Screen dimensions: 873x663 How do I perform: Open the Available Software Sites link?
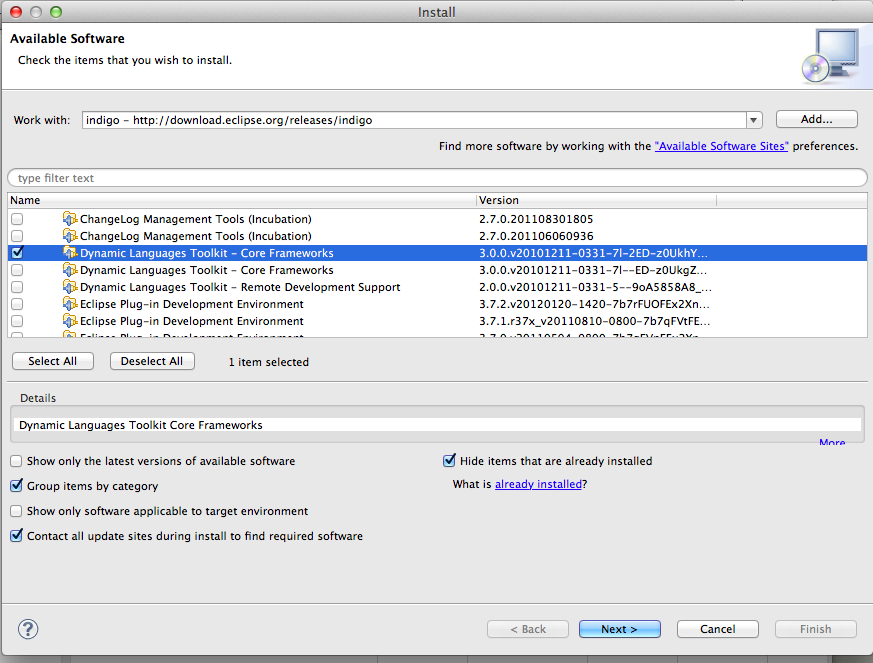tap(722, 146)
